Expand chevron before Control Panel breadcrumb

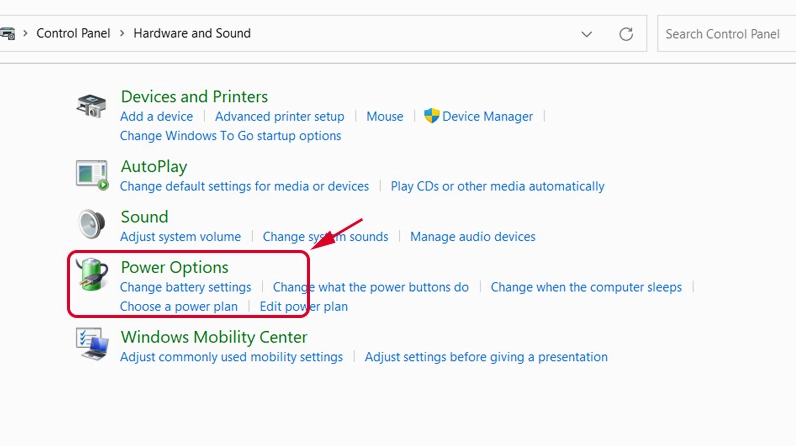[x=25, y=33]
